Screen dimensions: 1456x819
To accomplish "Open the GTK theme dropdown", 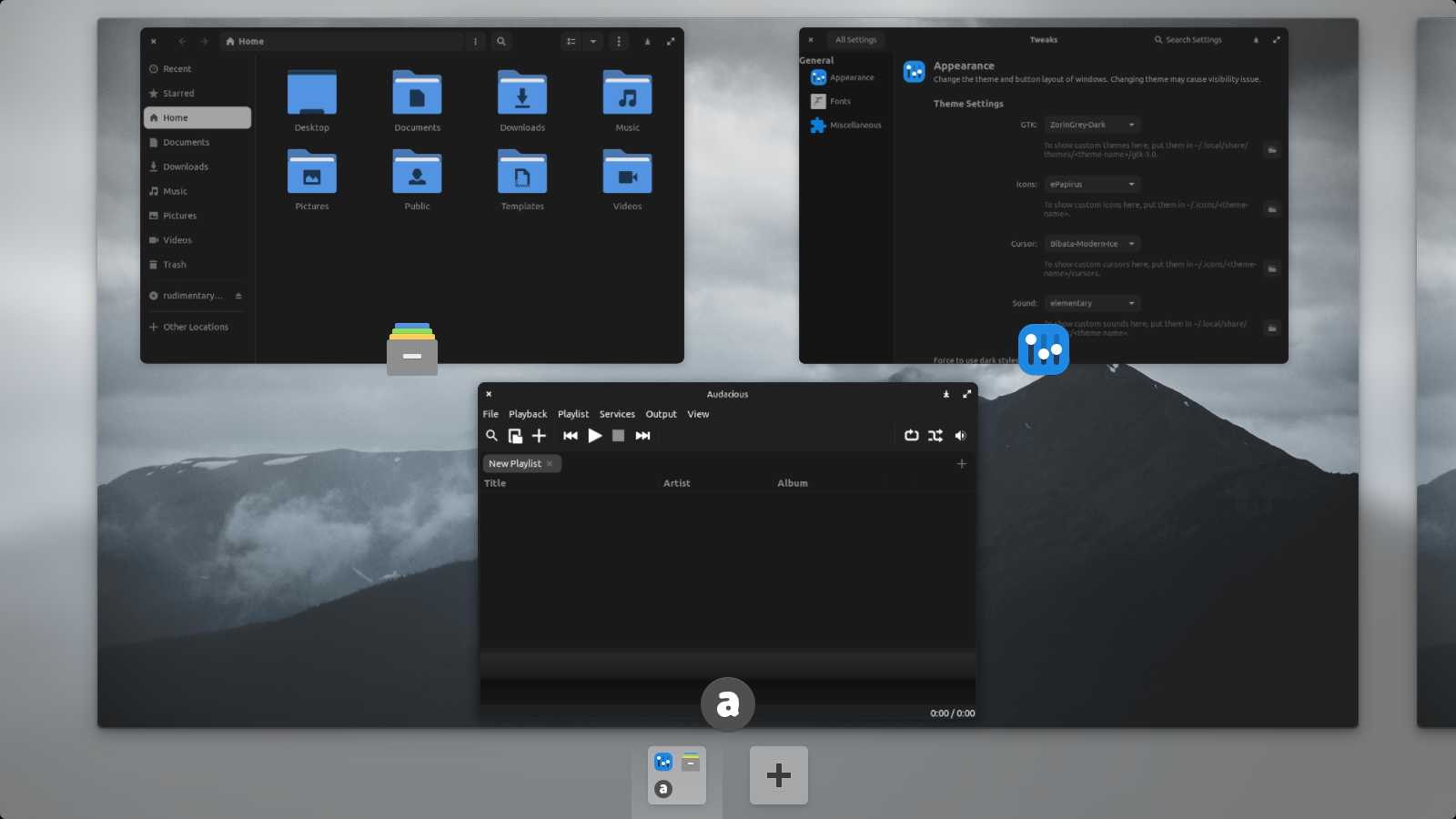I will point(1092,125).
